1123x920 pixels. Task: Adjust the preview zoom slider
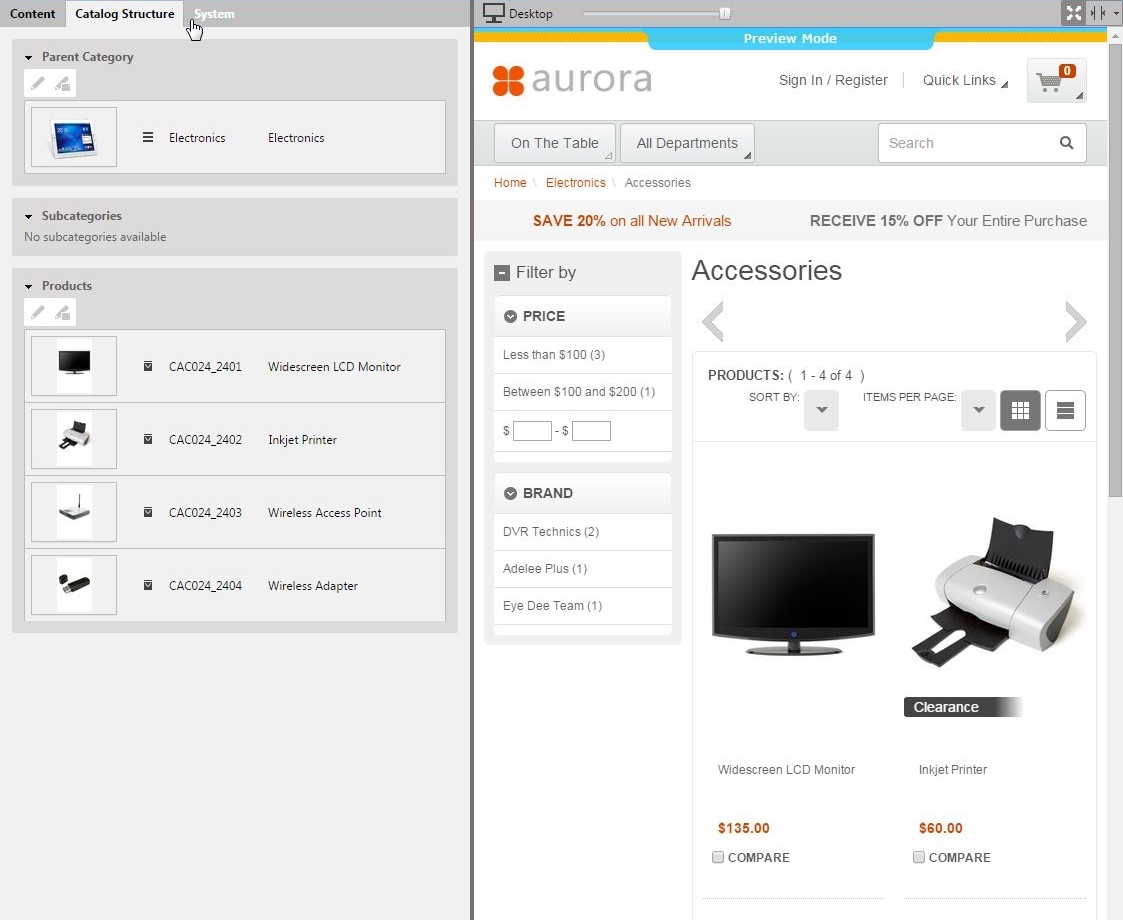(722, 13)
